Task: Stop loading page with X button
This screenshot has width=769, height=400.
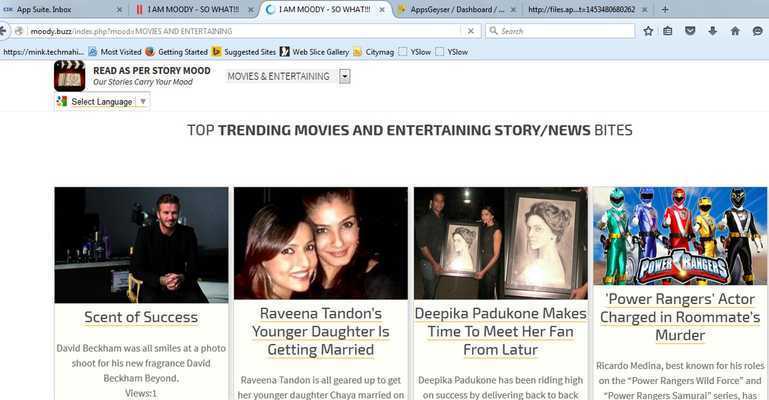Action: point(471,31)
